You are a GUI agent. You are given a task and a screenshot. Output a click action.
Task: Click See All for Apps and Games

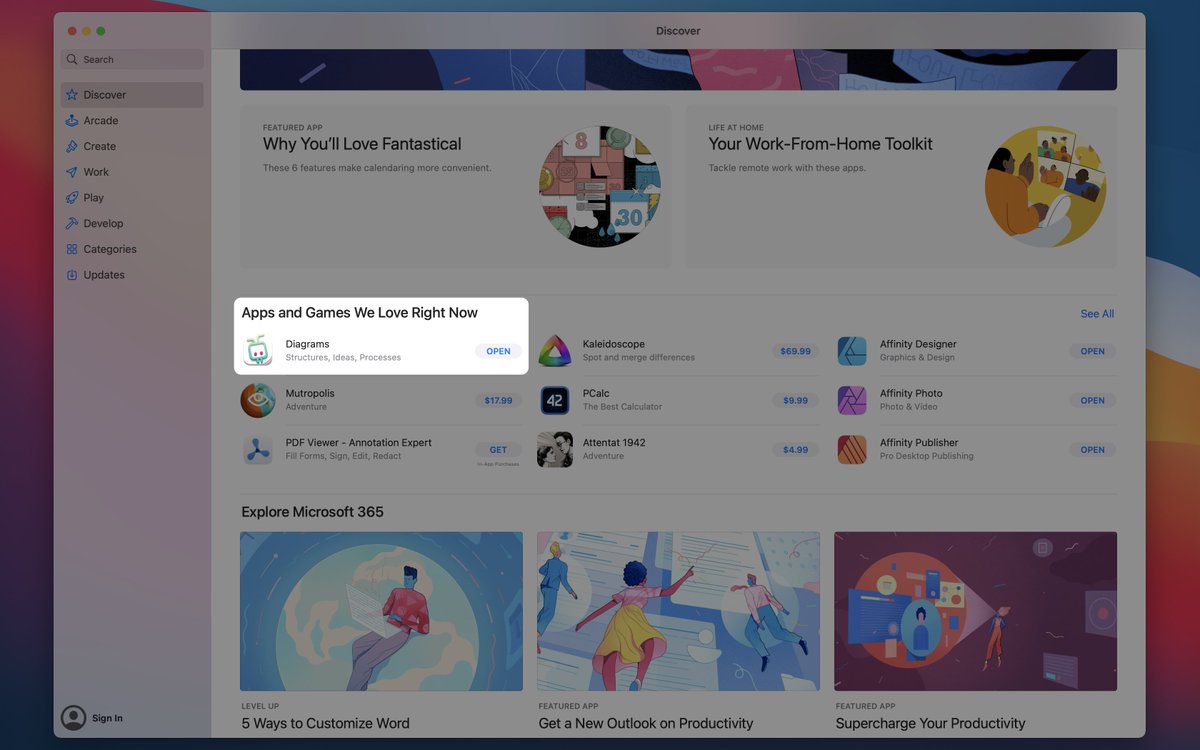[1097, 314]
